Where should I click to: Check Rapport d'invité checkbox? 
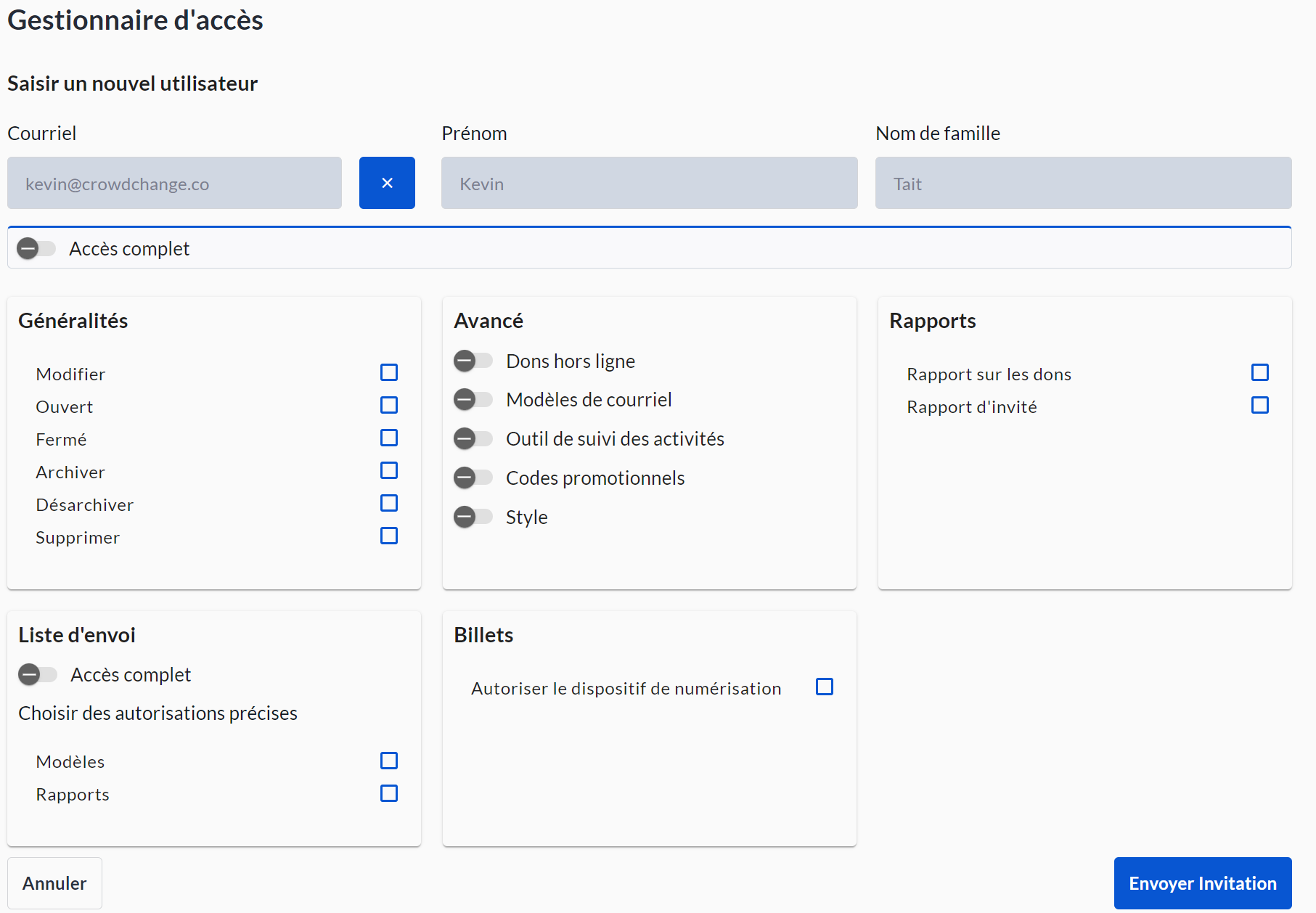[x=1260, y=405]
